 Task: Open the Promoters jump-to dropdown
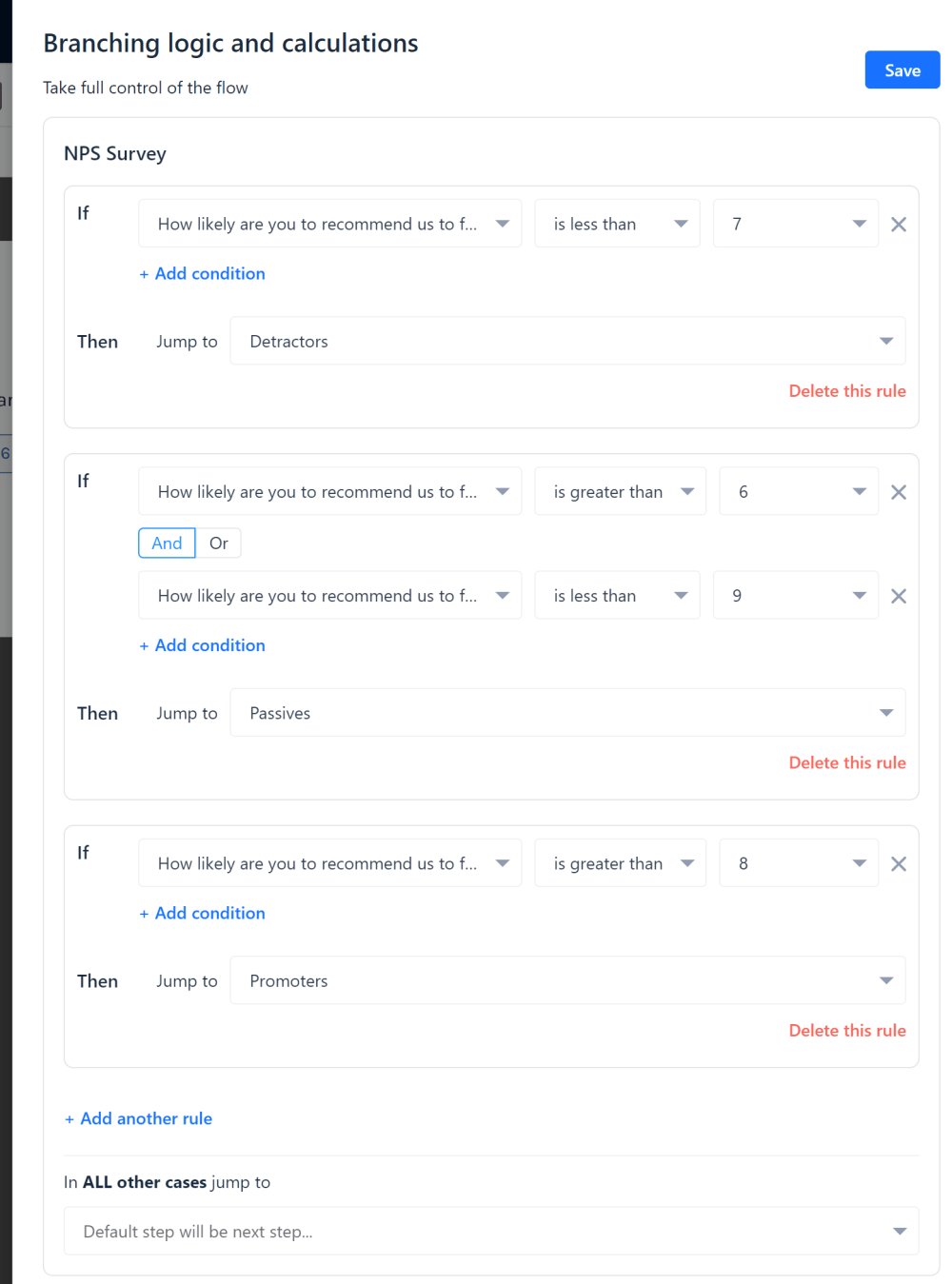[x=567, y=981]
